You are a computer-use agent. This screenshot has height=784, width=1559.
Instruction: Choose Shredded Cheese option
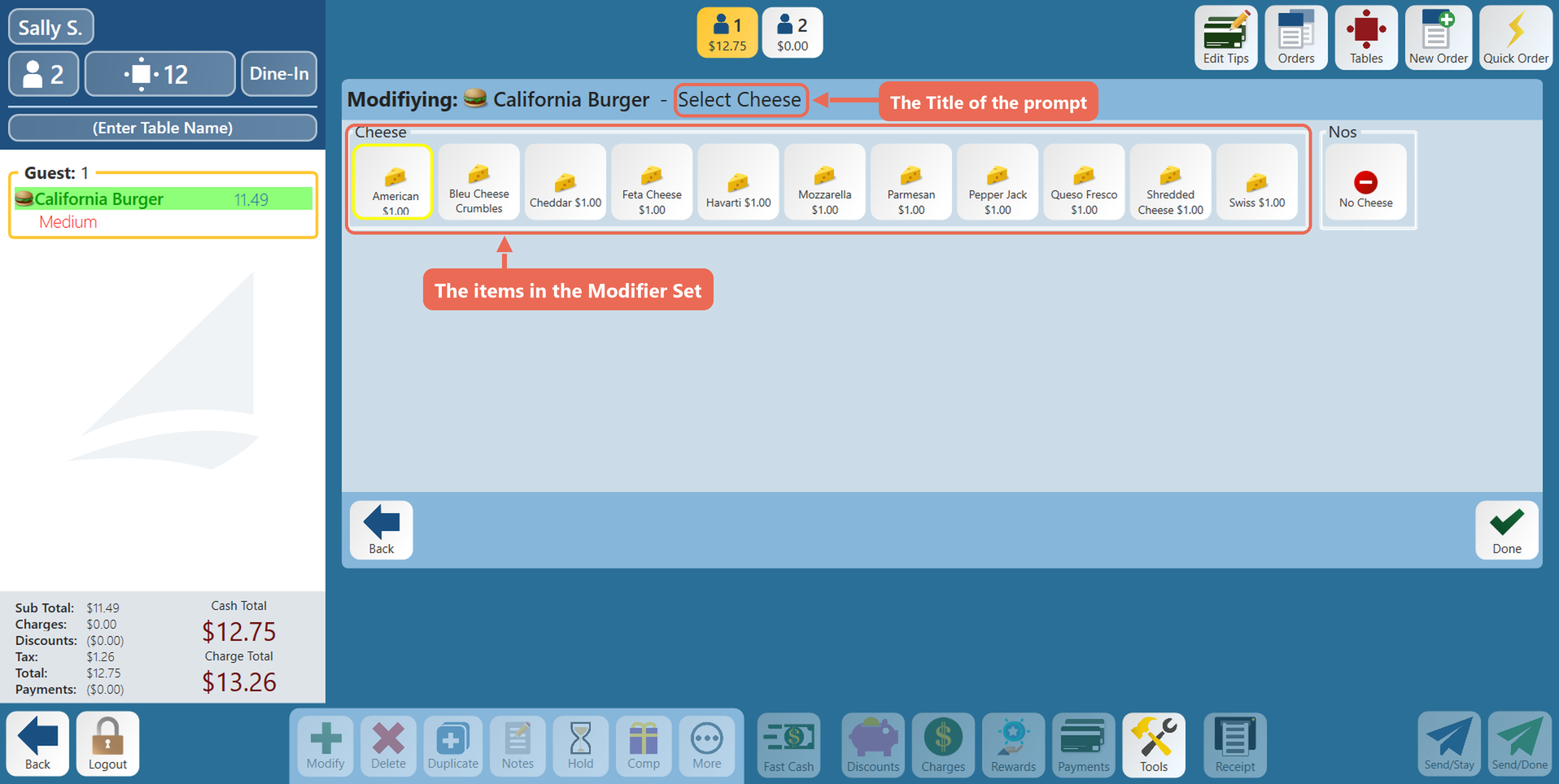coord(1170,182)
